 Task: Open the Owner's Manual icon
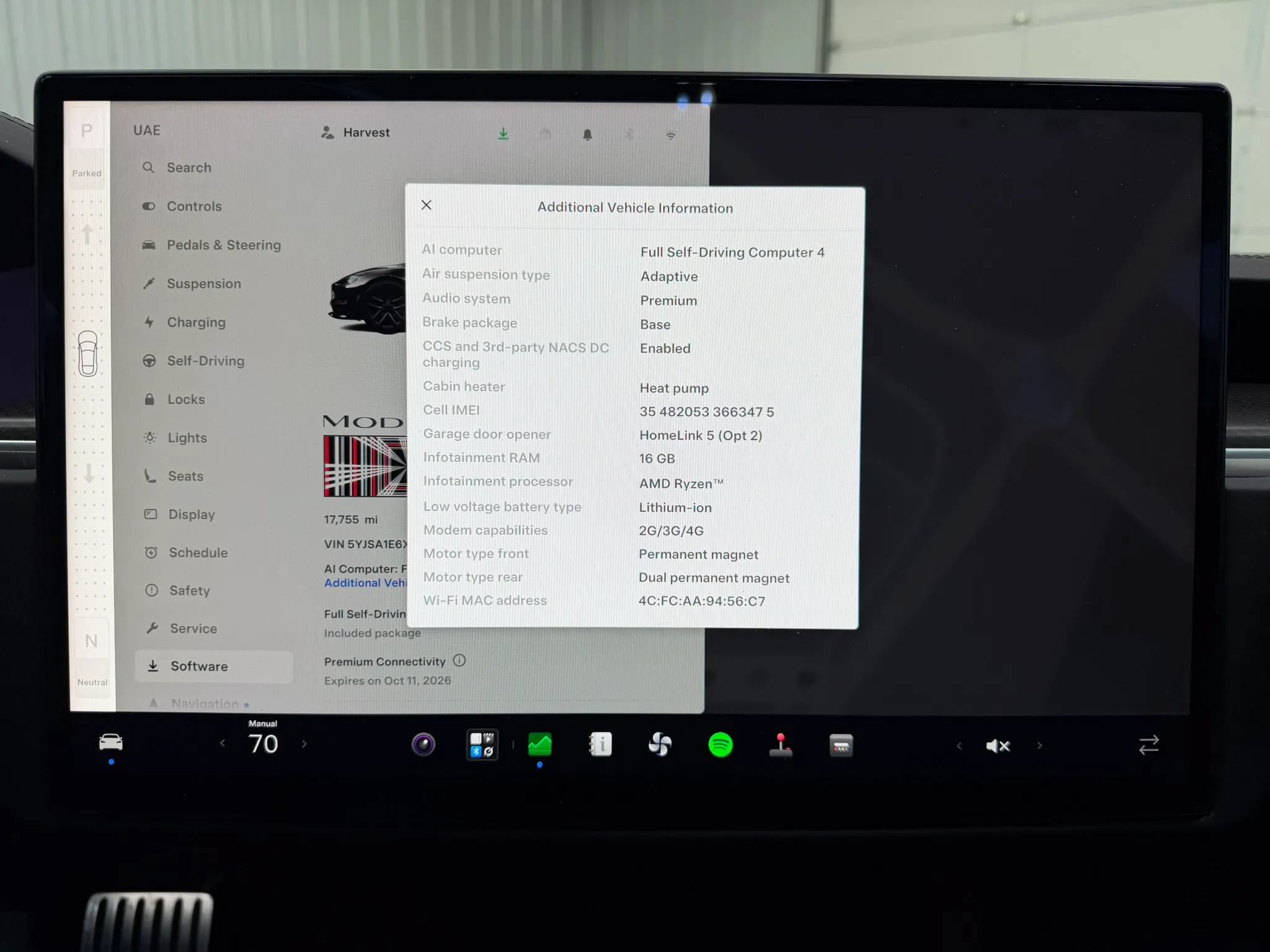tap(600, 744)
